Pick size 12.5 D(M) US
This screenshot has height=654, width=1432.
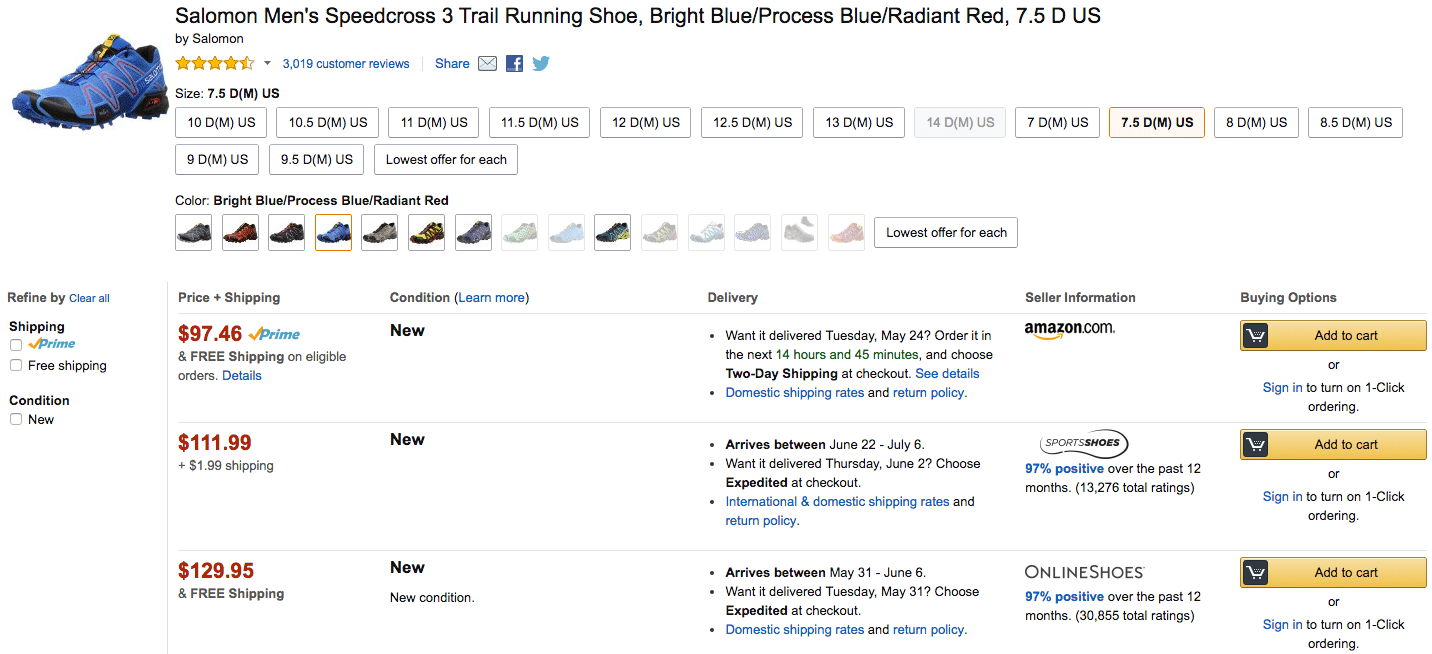pos(752,123)
